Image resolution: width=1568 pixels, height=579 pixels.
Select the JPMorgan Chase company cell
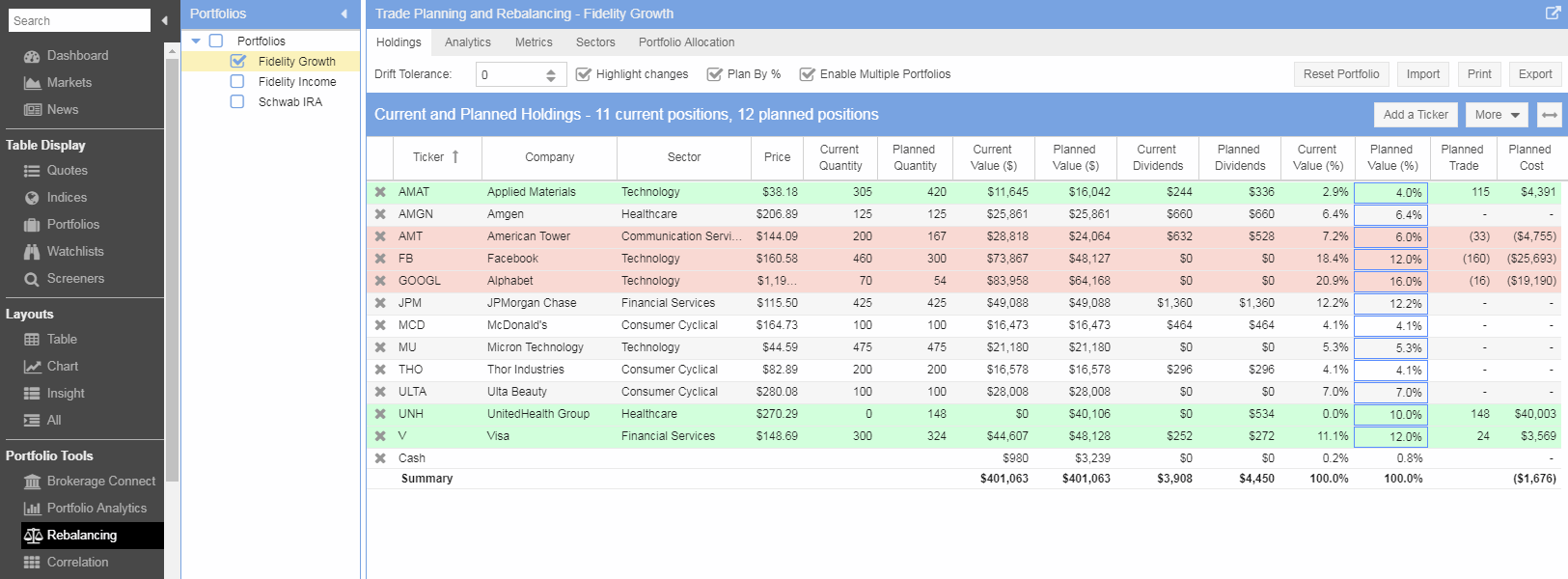(549, 303)
